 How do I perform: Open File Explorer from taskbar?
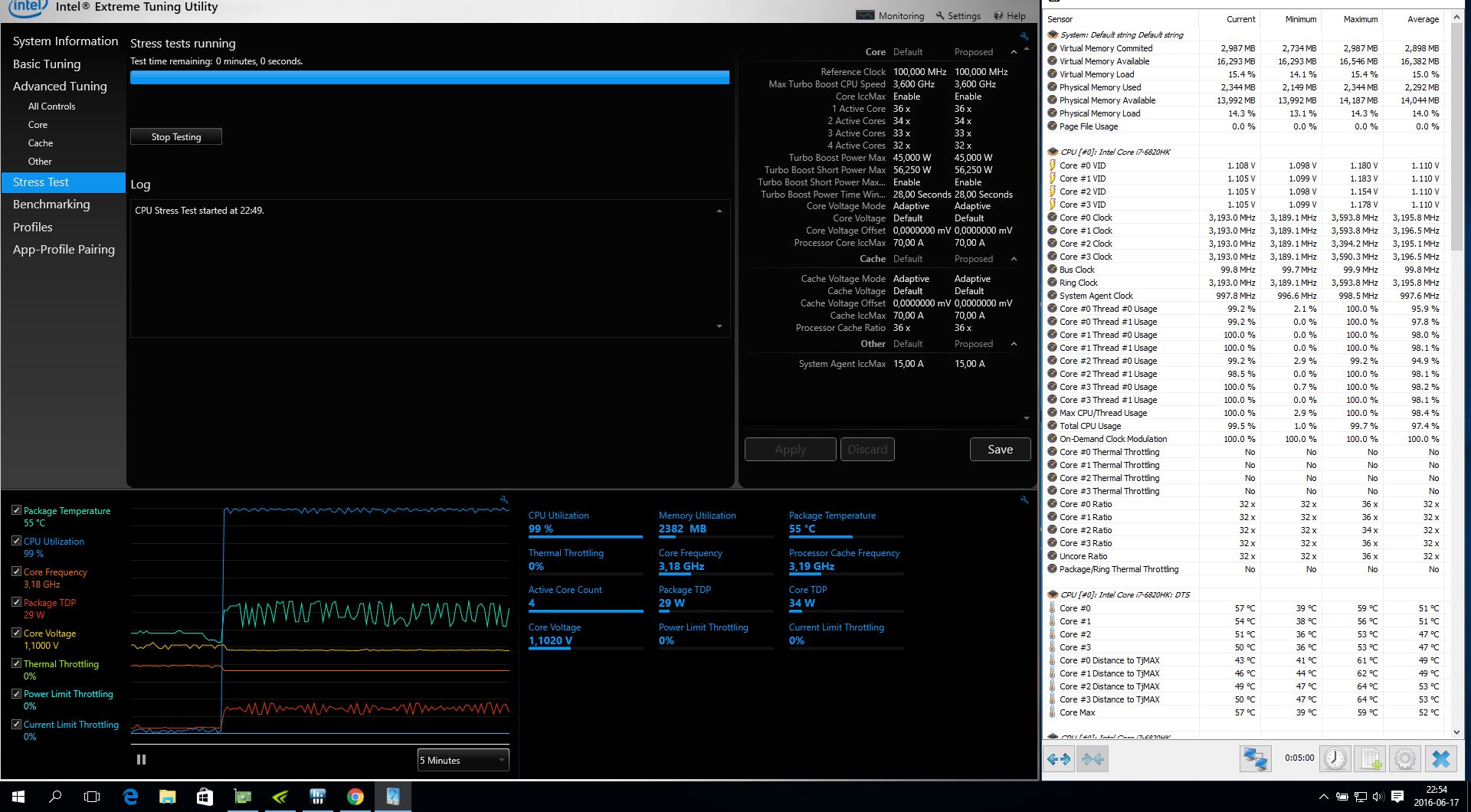pos(167,797)
